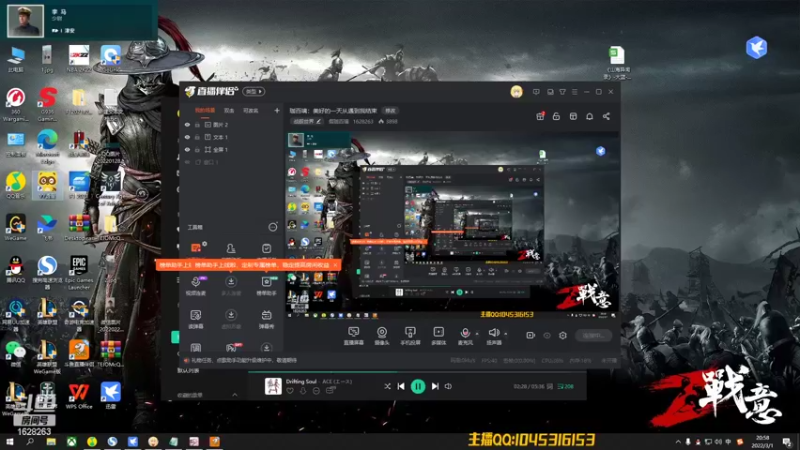The height and width of the screenshot is (450, 800).
Task: Open the gift box icon with red dot
Action: click(540, 116)
